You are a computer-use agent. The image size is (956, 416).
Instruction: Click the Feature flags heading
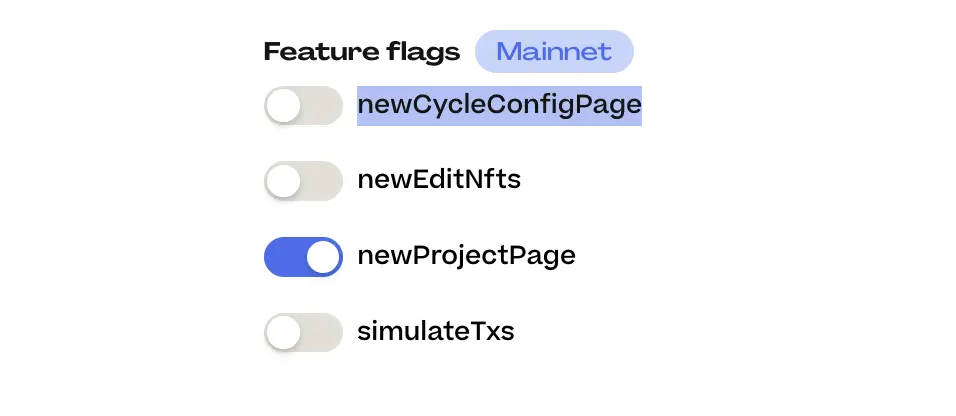(x=362, y=52)
